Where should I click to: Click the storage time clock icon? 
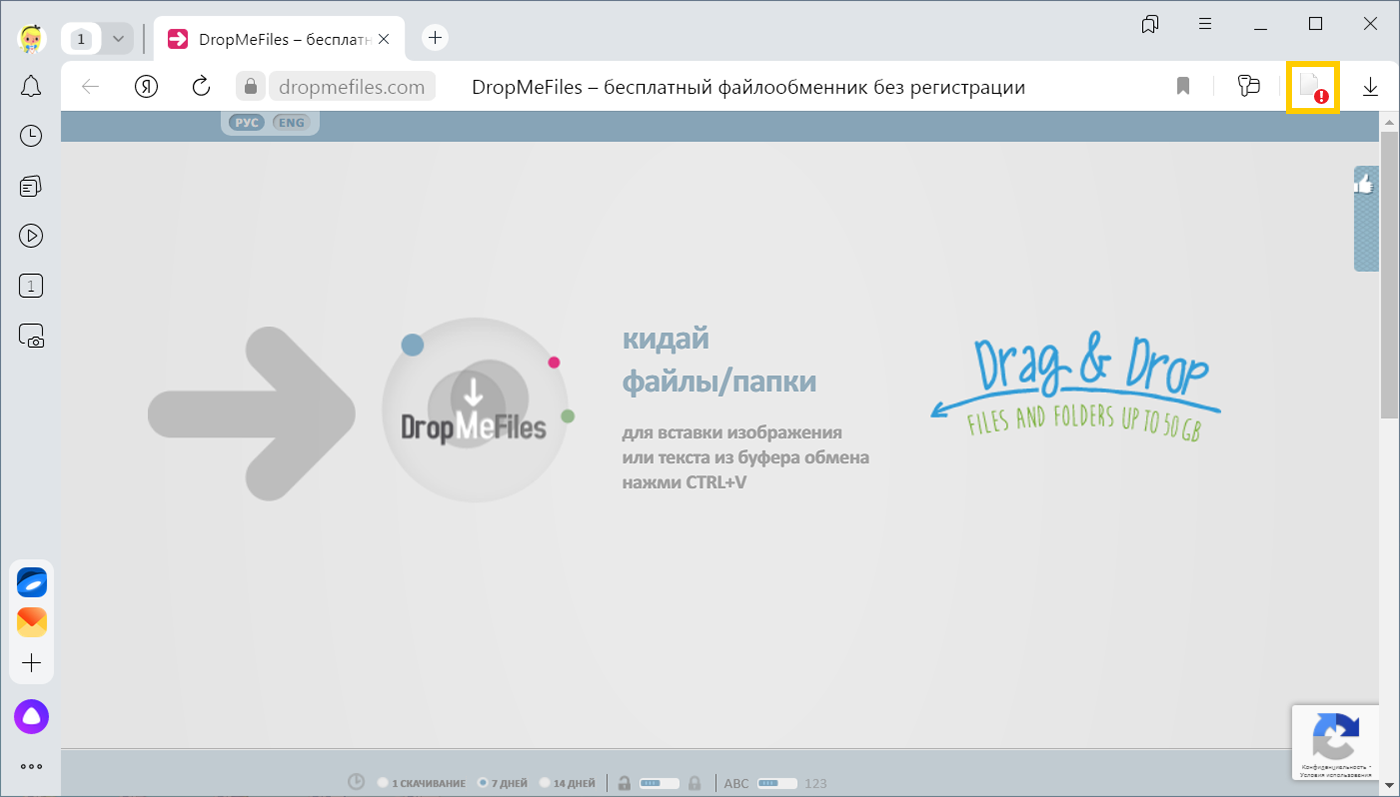356,782
